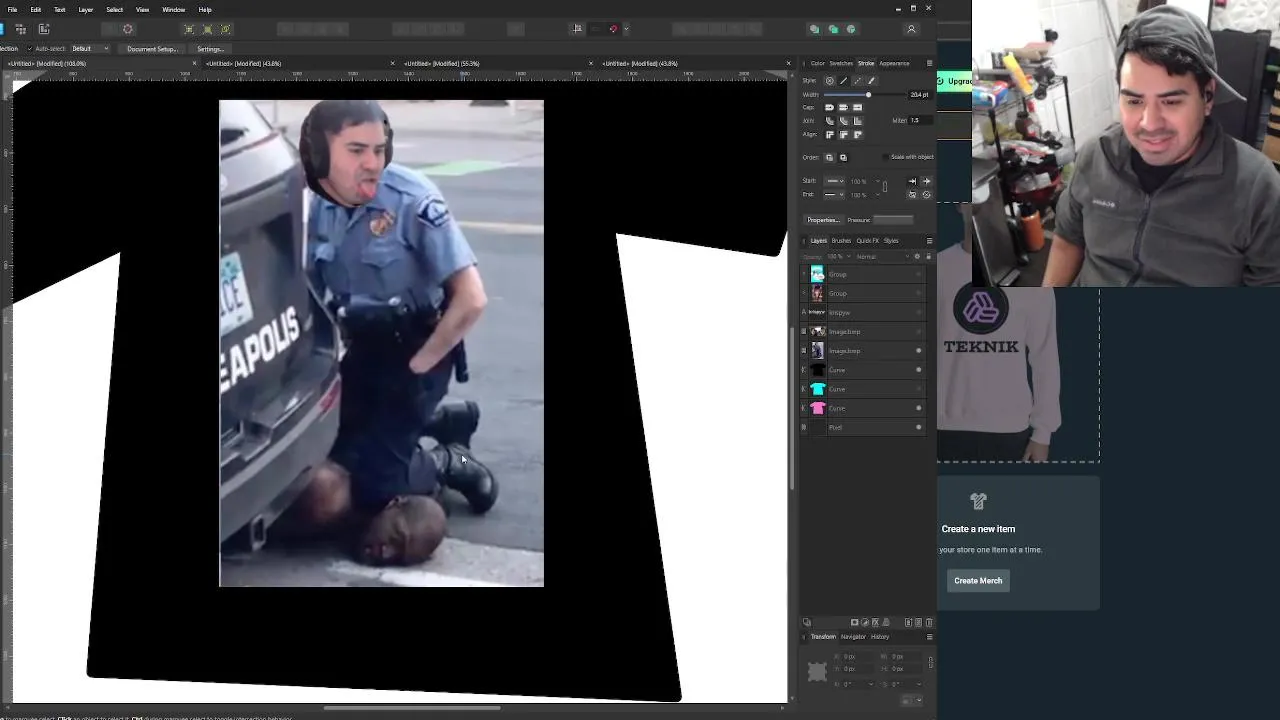
Task: Toggle visibility of the text layer with the A icon
Action: click(x=919, y=312)
